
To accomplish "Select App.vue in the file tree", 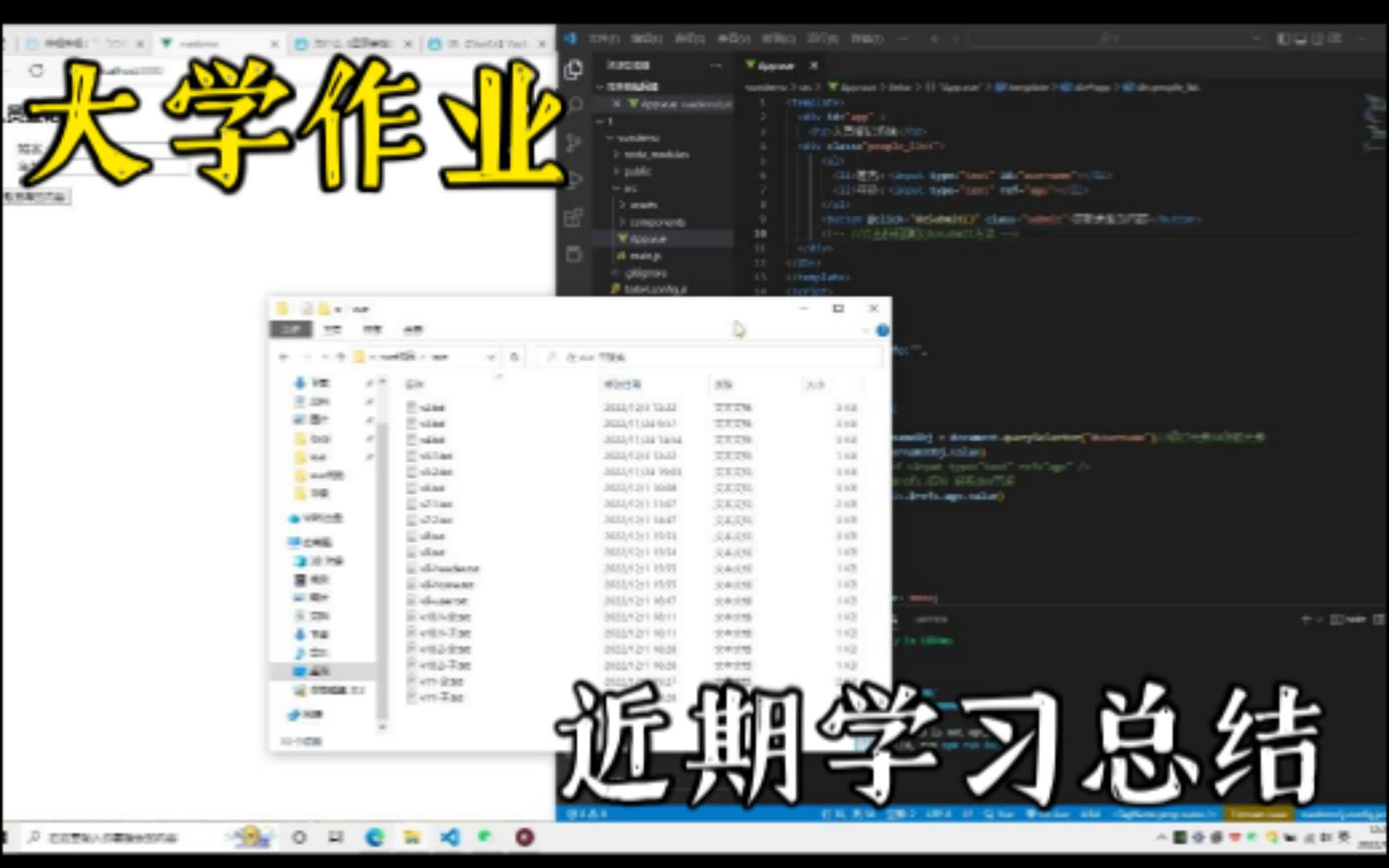I will (x=648, y=239).
